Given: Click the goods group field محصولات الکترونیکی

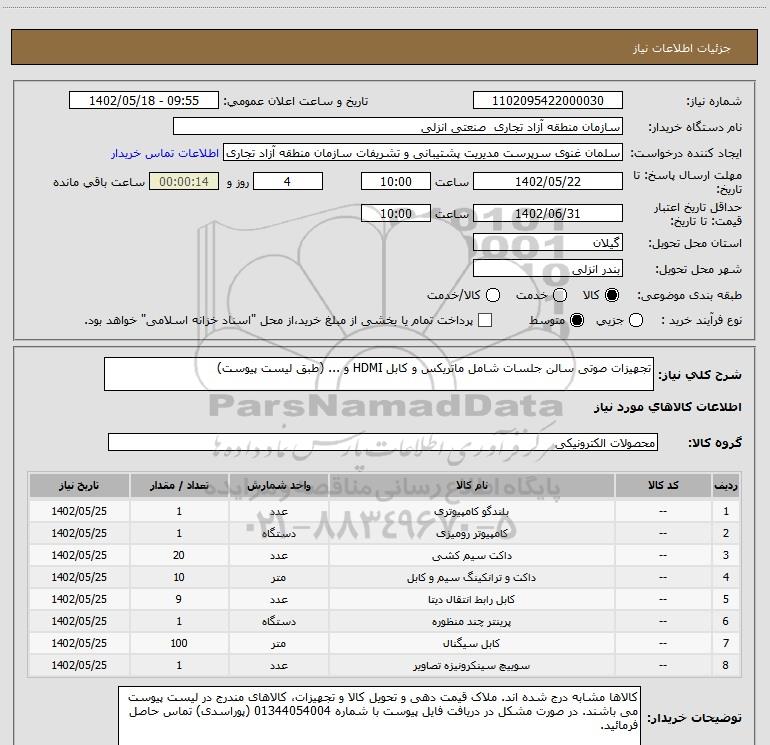Looking at the screenshot, I should 383,442.
